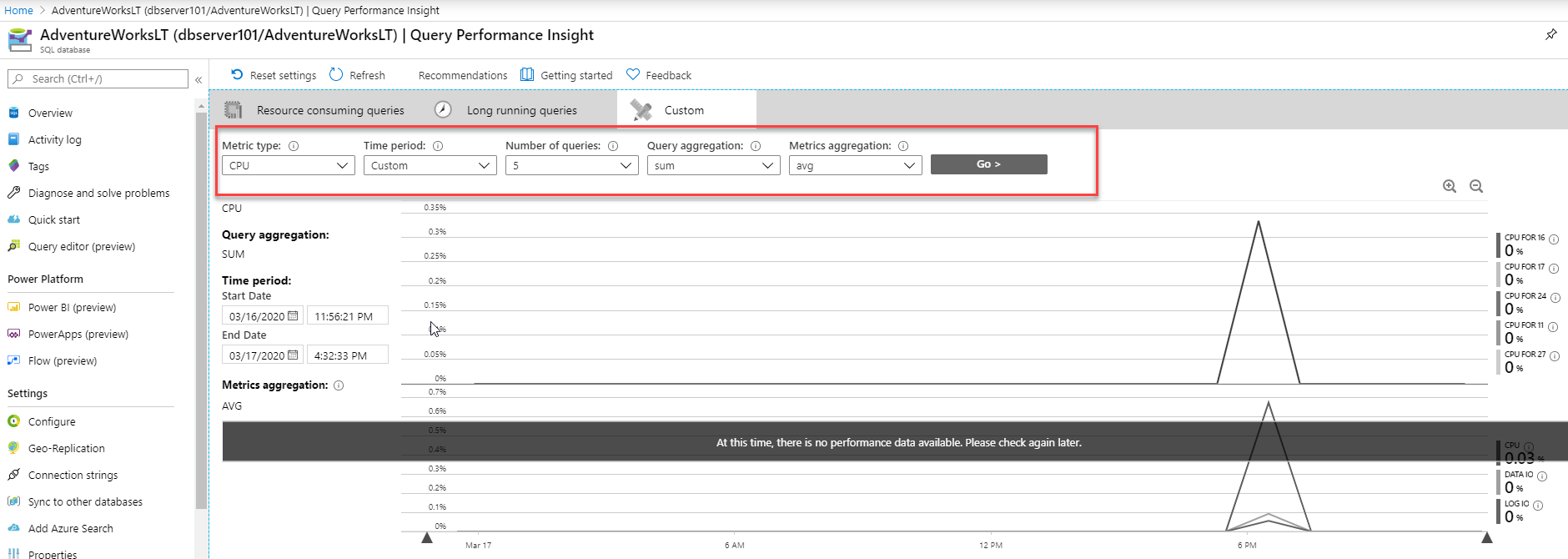Click info icon next to LOG IO
Viewport: 1568px width, 559px height.
click(x=1538, y=506)
